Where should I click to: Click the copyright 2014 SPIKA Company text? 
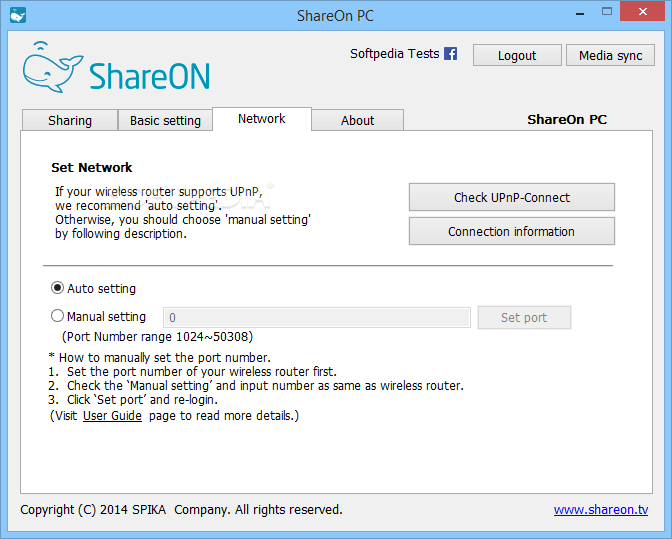181,509
